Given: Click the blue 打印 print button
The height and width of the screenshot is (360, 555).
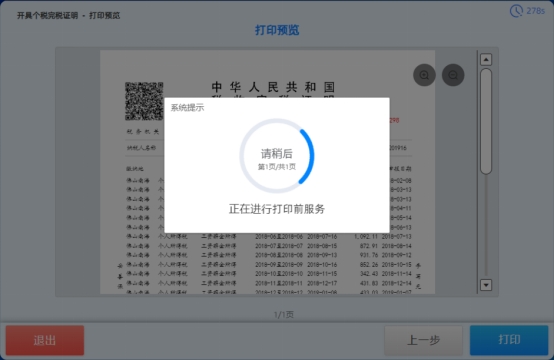Looking at the screenshot, I should (509, 340).
